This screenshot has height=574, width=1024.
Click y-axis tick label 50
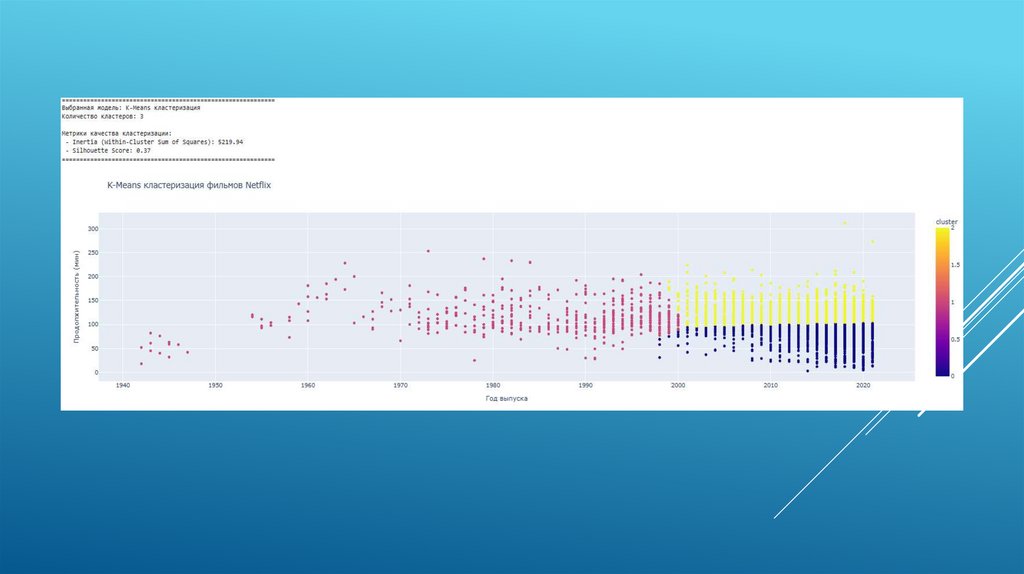(95, 349)
